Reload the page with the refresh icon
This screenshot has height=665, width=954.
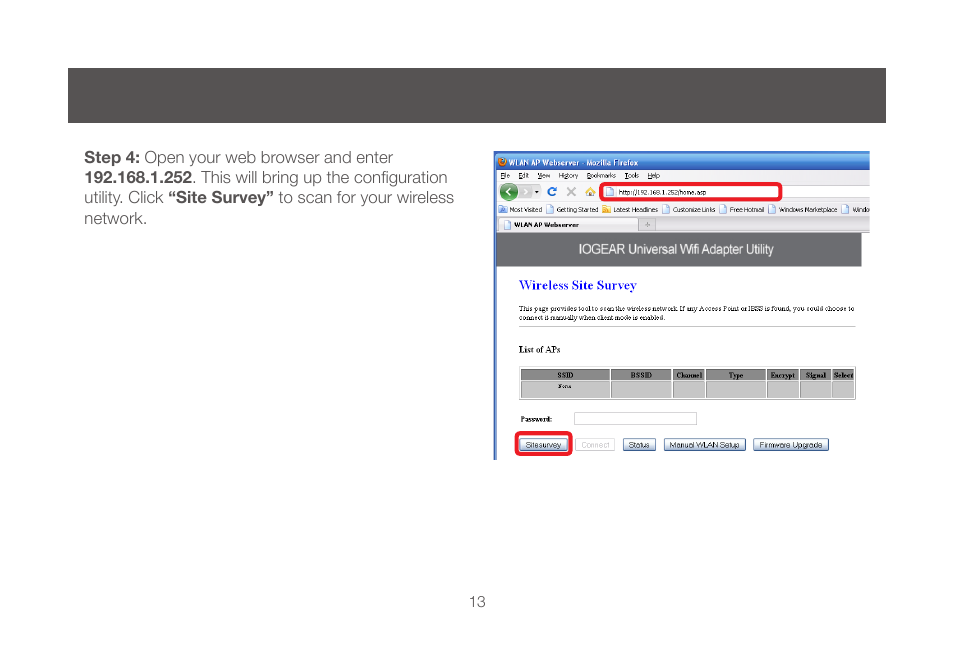coord(552,192)
